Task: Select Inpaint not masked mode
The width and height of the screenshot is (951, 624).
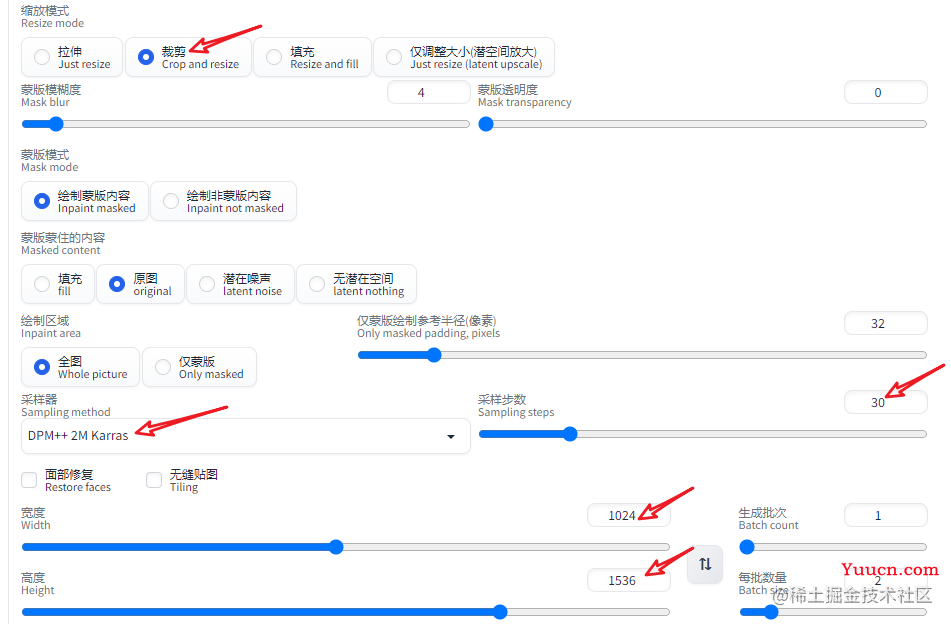Action: tap(223, 201)
